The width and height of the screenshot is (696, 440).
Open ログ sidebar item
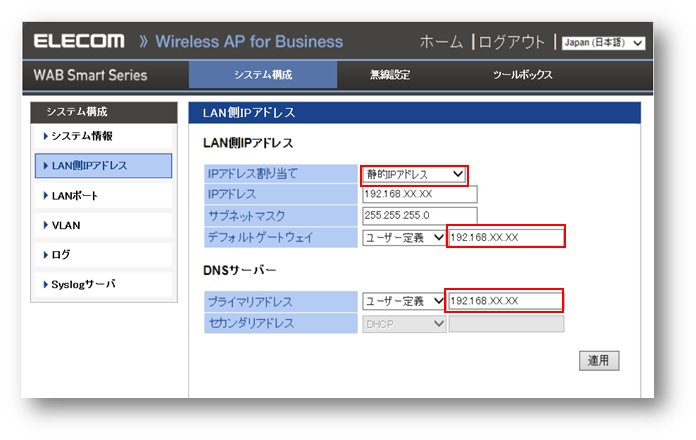(103, 254)
